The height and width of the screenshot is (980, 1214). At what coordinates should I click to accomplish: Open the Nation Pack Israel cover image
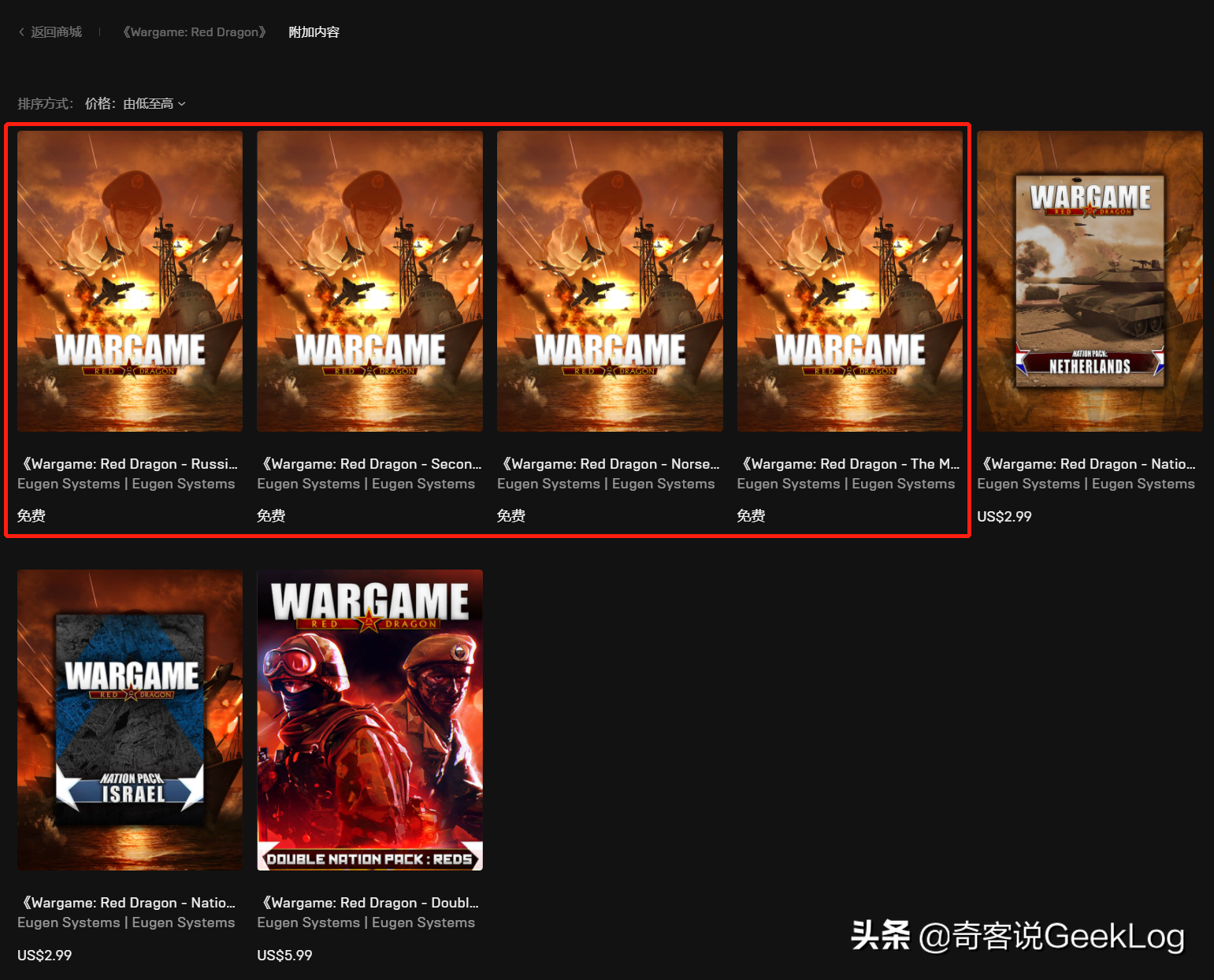tap(130, 720)
